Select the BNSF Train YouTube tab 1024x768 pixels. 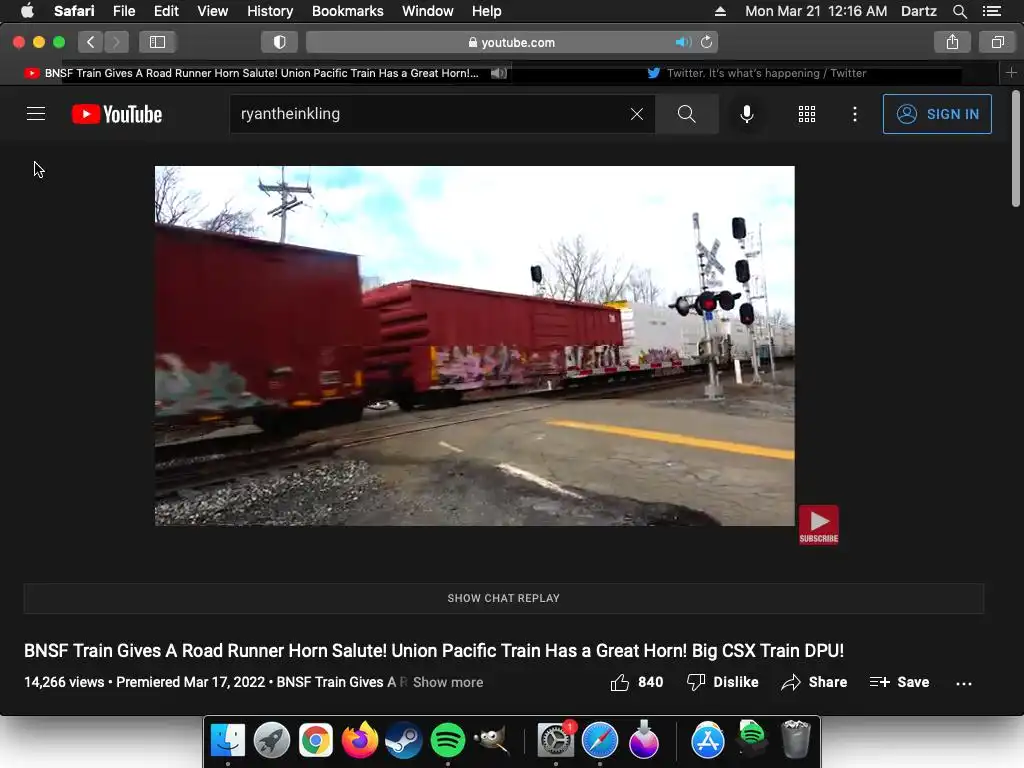pyautogui.click(x=261, y=73)
